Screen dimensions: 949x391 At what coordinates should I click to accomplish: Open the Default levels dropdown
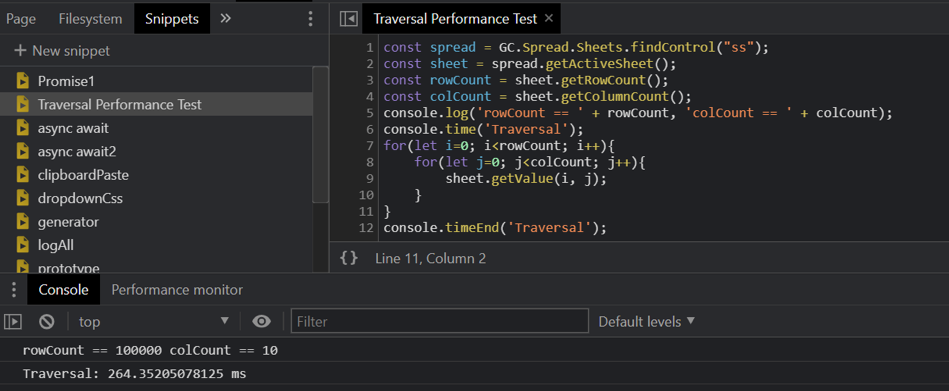click(646, 321)
